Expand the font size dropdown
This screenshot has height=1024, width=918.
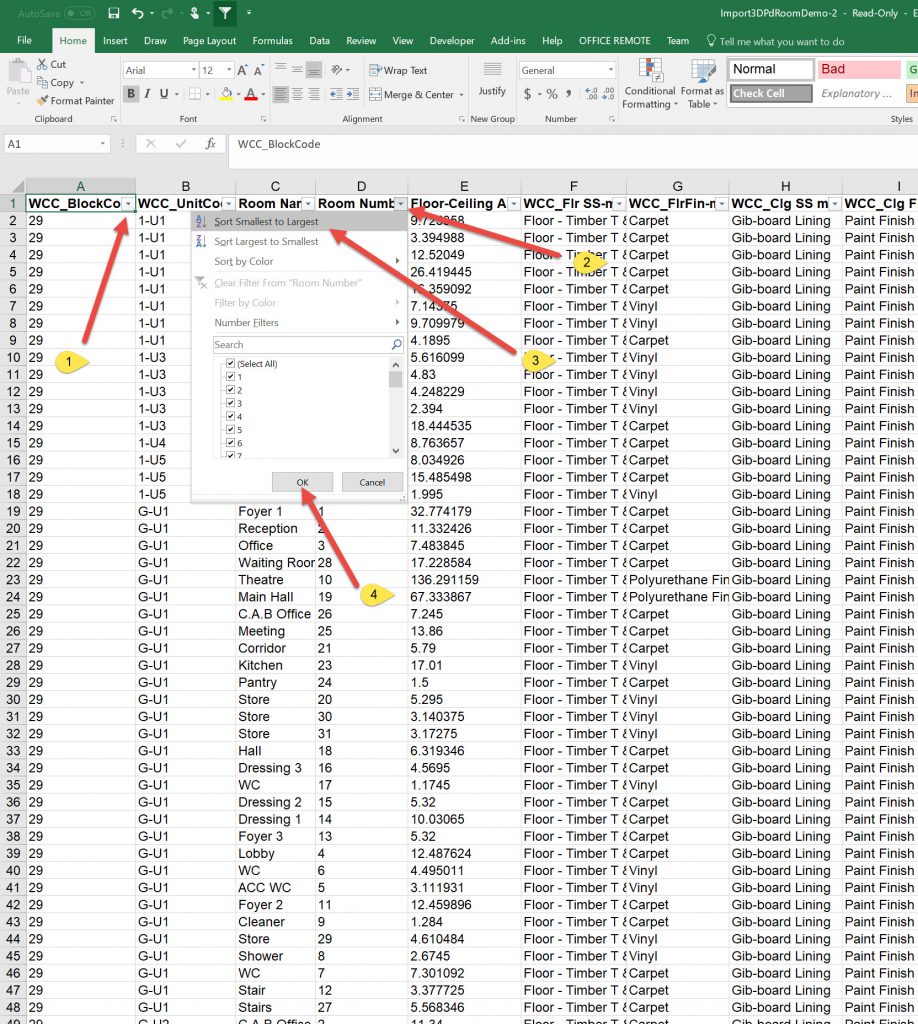[x=230, y=71]
